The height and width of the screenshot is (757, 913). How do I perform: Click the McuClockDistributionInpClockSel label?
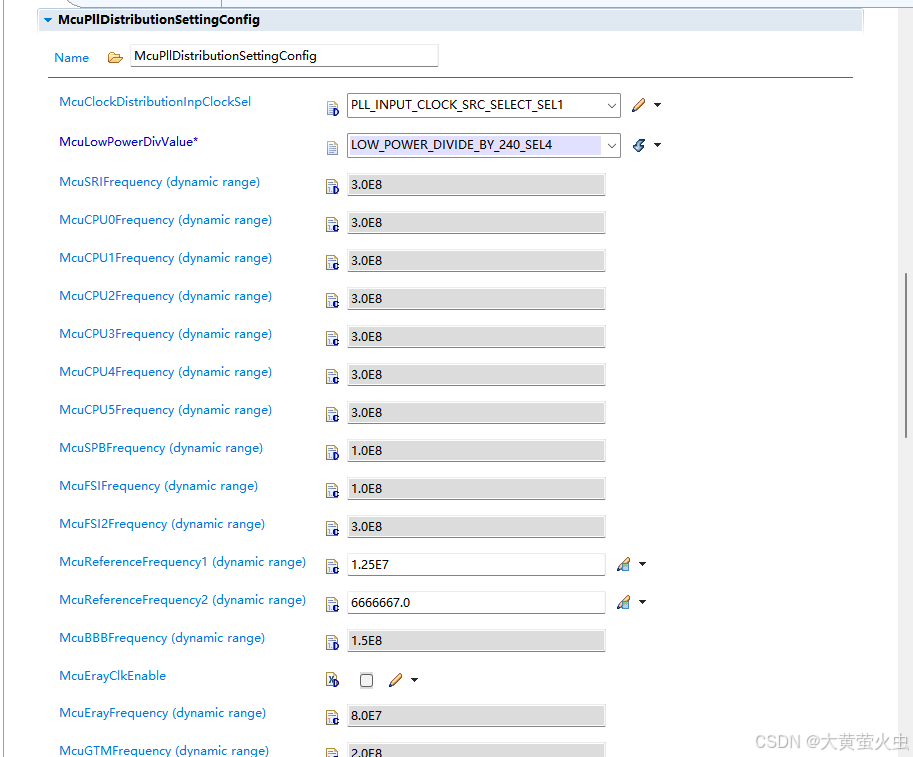click(x=155, y=102)
